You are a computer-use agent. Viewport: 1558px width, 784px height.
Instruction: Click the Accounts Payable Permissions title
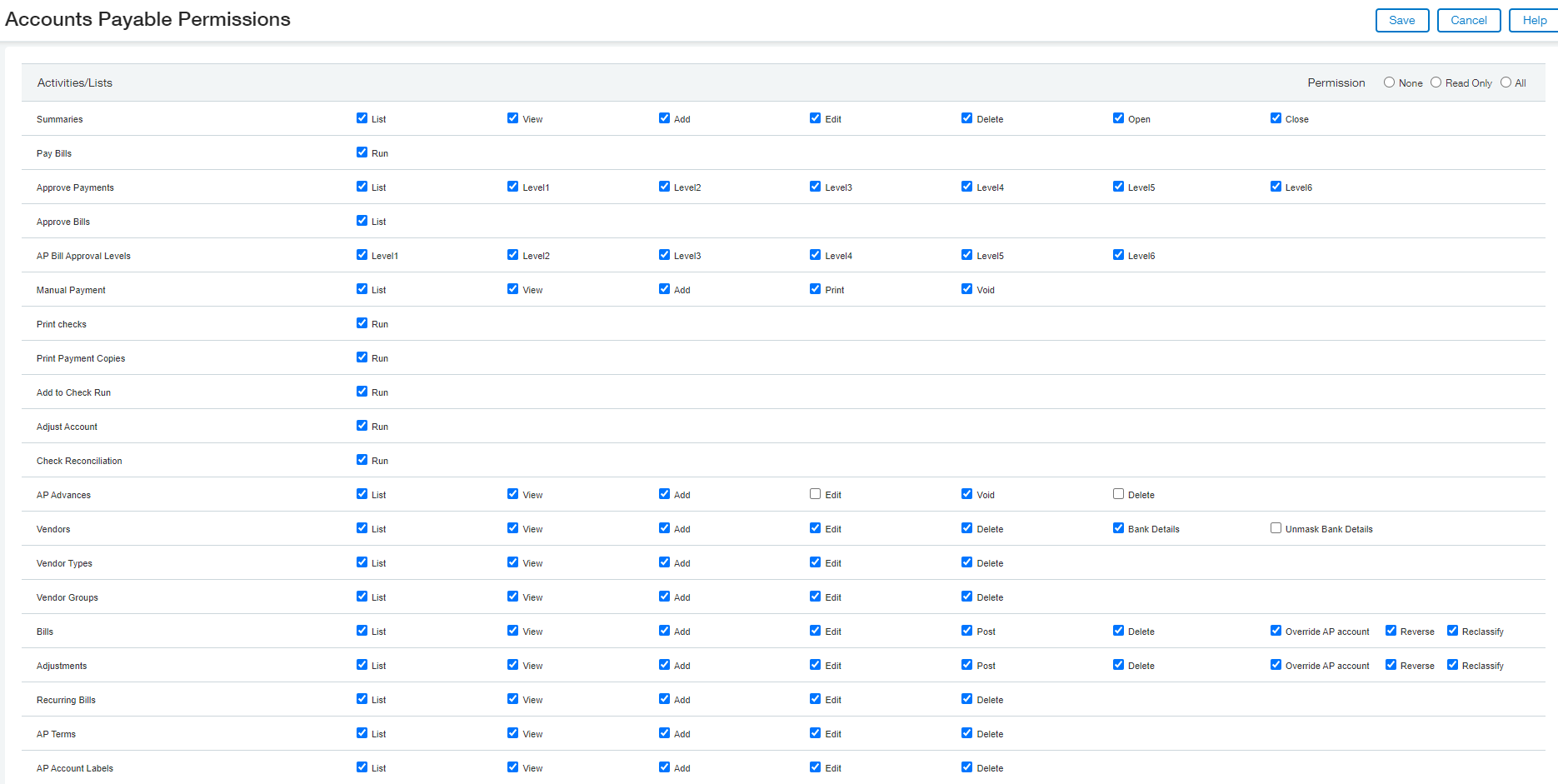pyautogui.click(x=147, y=19)
